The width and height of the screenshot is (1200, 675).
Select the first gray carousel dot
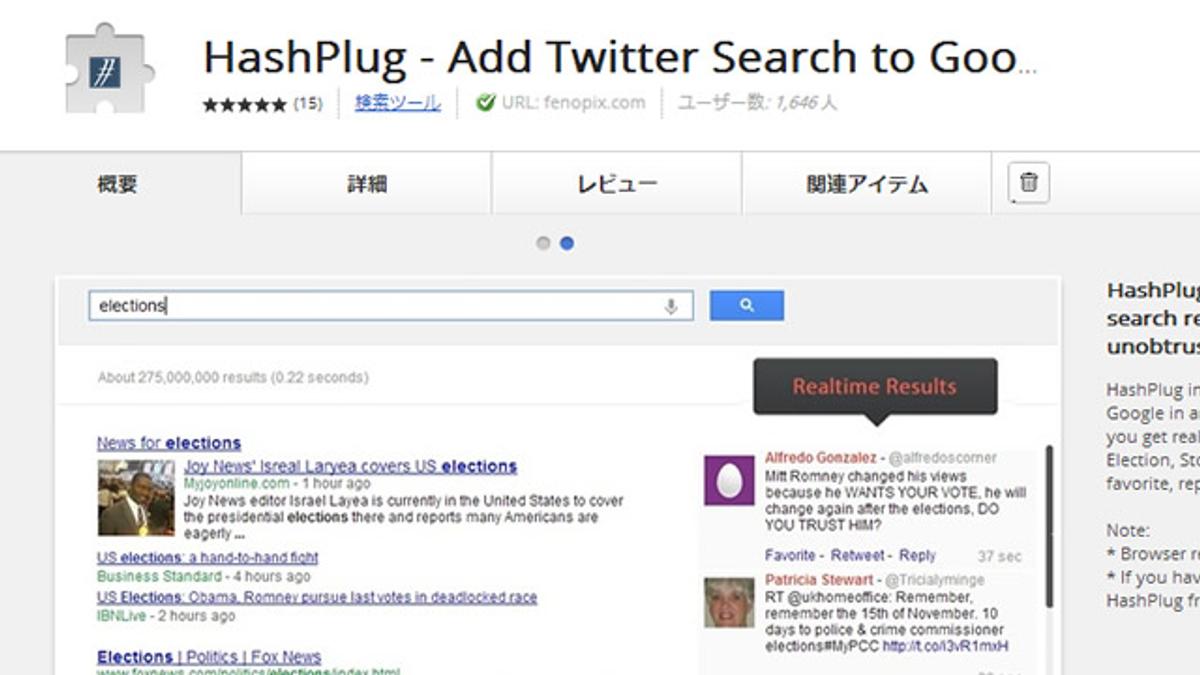pos(543,243)
